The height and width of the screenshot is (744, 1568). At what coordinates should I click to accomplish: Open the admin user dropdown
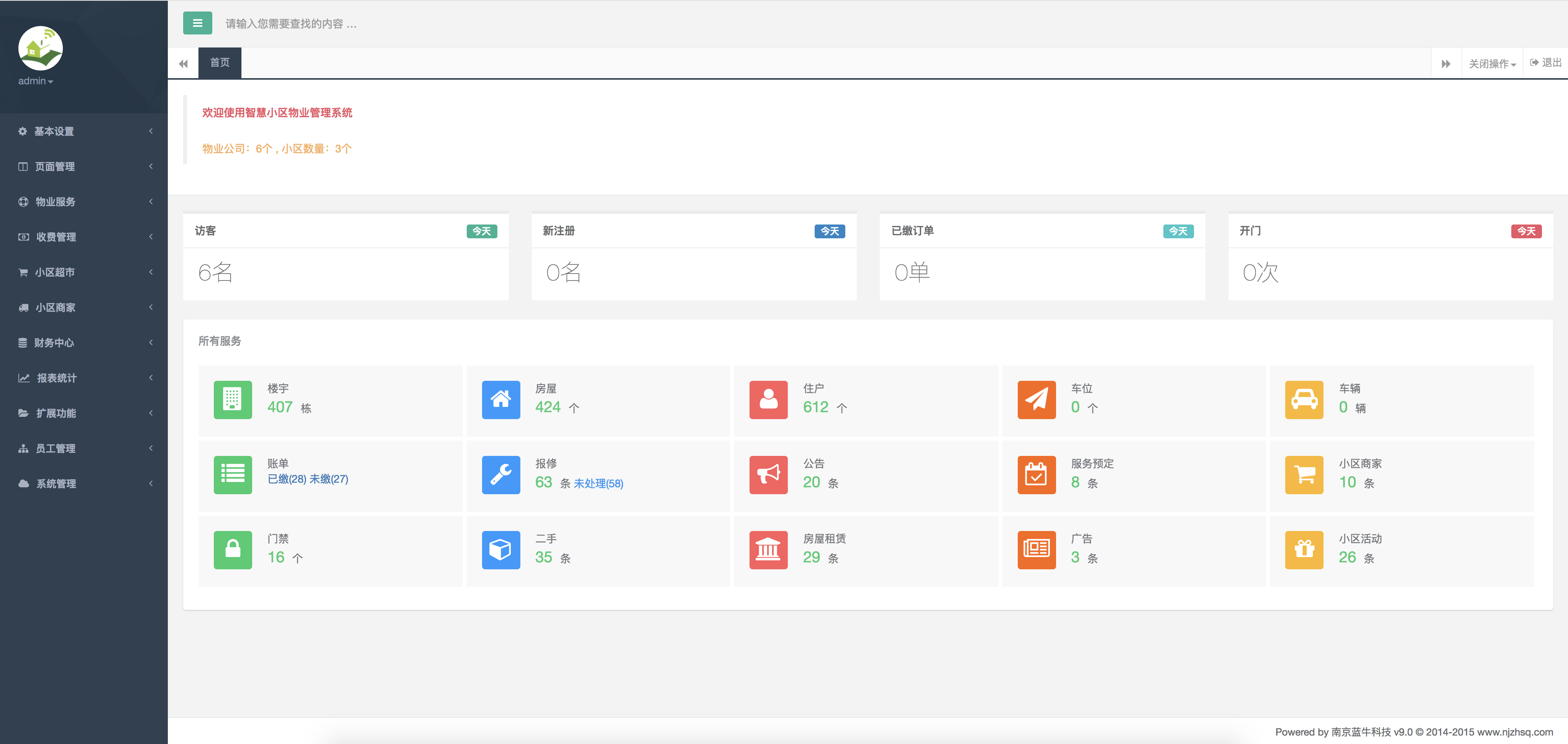pos(35,81)
